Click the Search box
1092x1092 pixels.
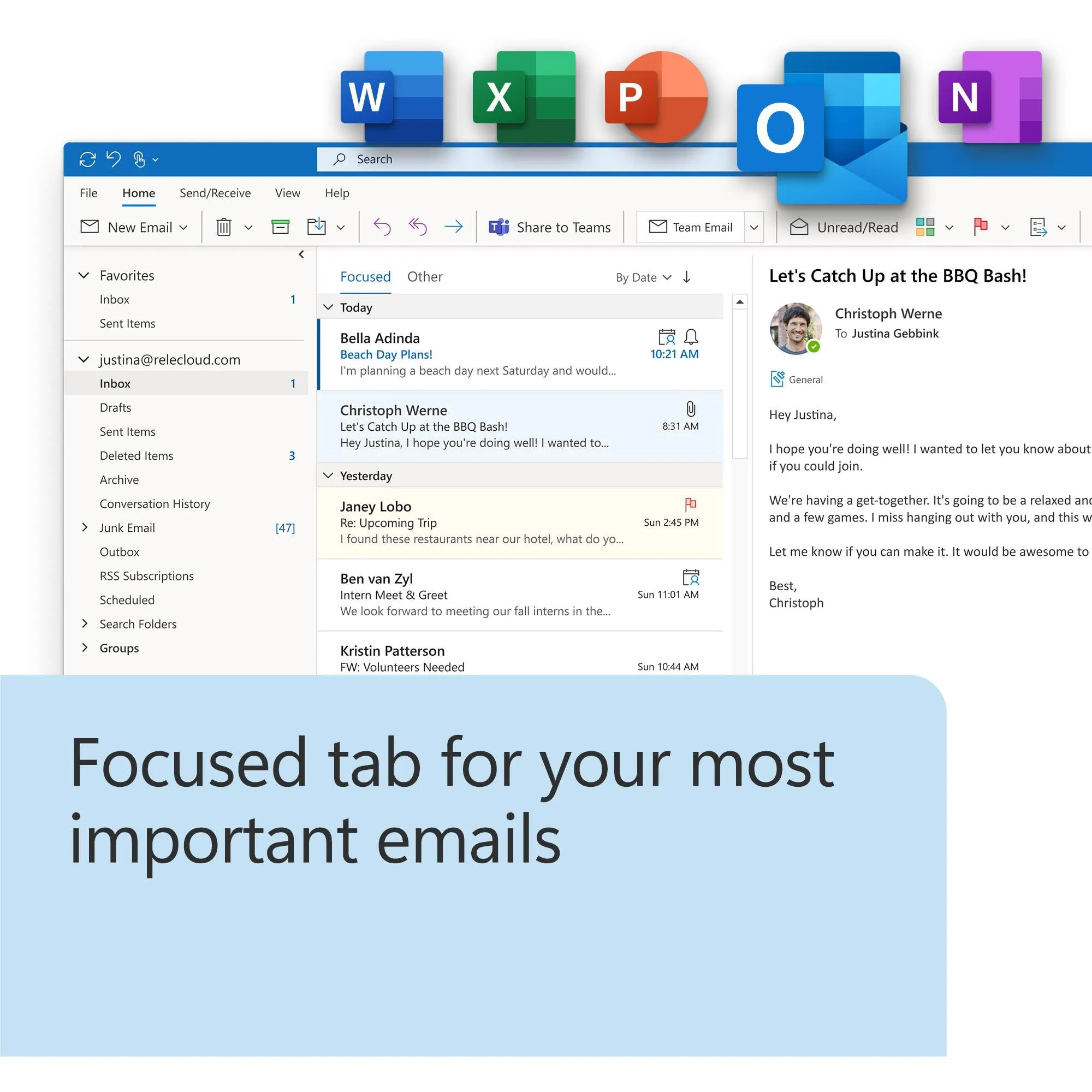point(526,159)
